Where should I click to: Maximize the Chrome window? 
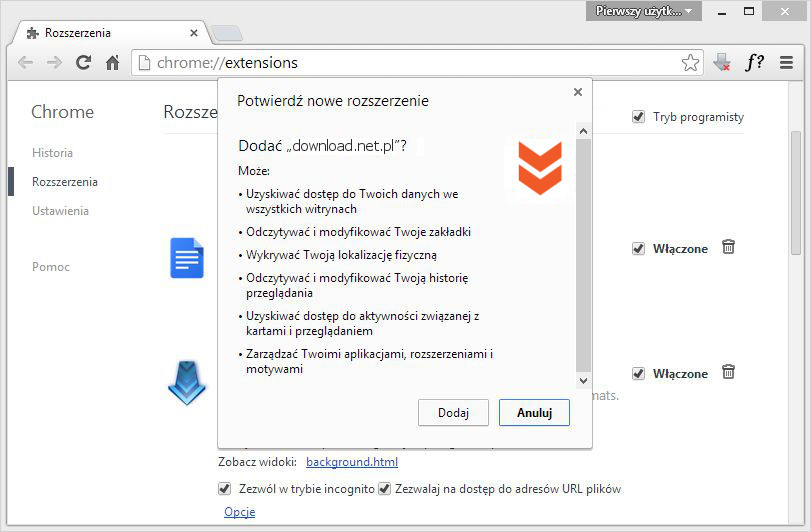(748, 11)
